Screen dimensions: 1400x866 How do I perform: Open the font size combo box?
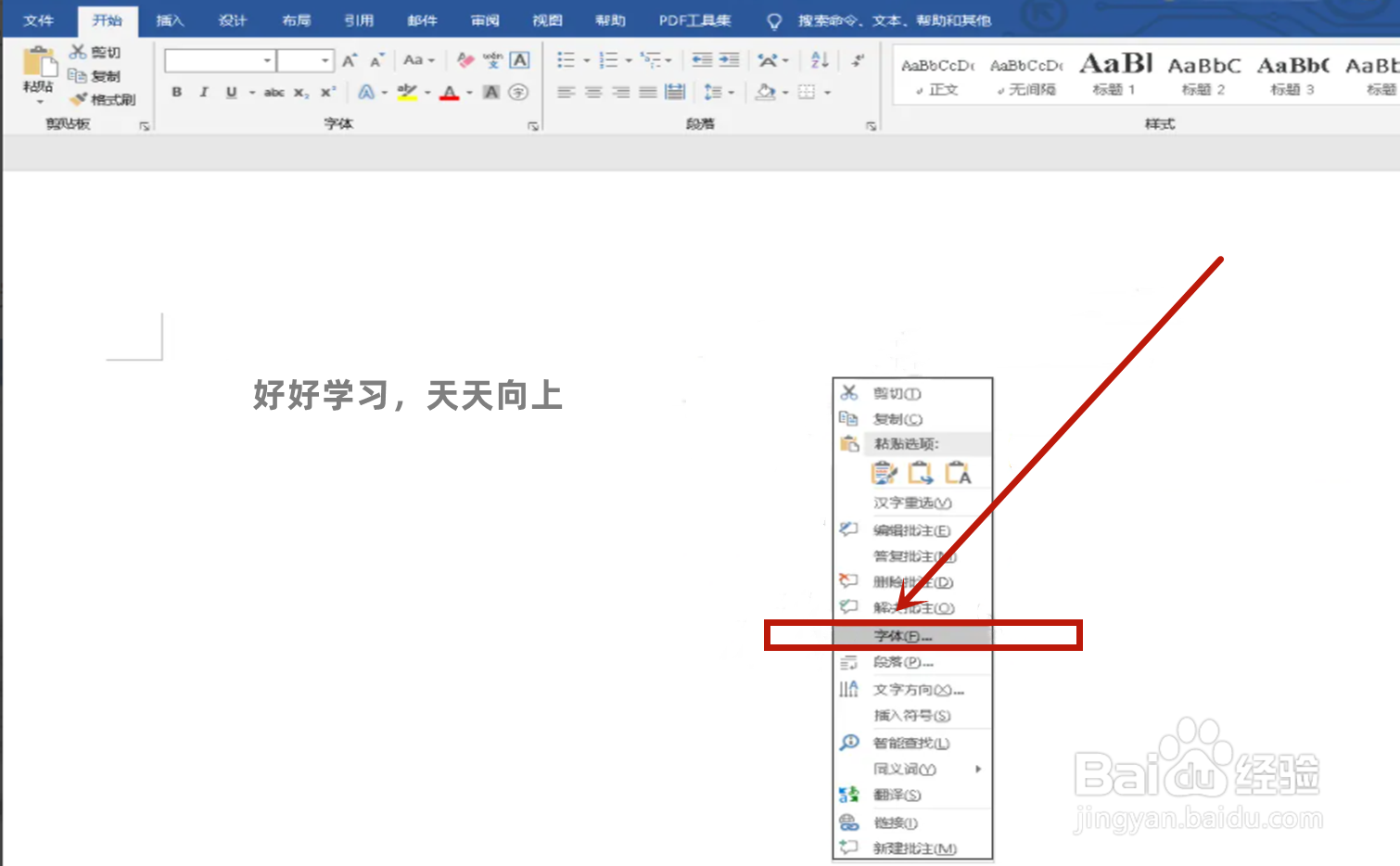pos(305,61)
